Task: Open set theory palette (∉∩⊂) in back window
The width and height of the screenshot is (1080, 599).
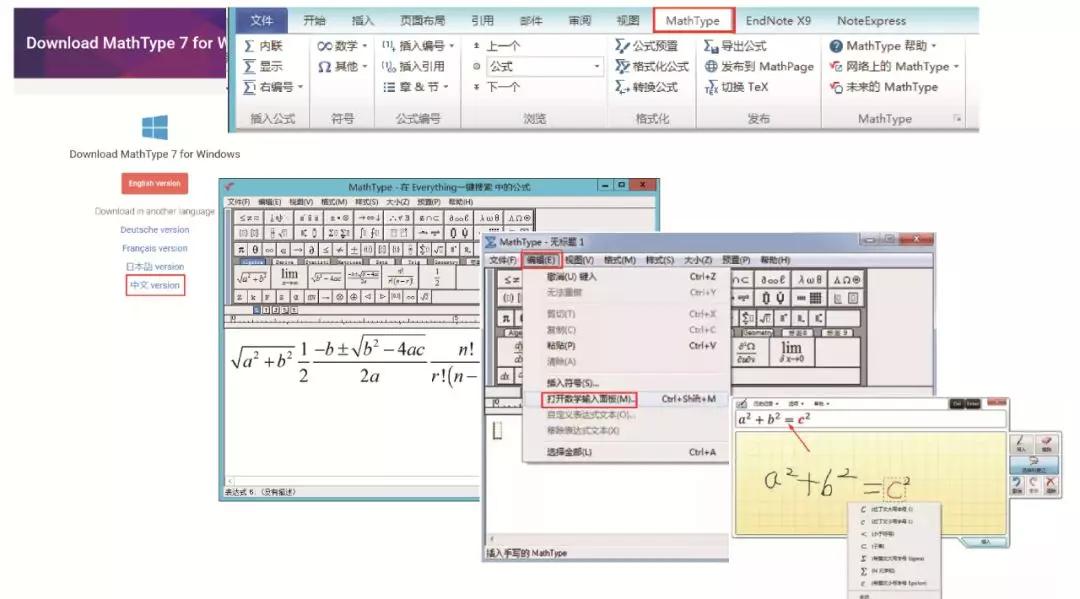Action: coord(428,218)
